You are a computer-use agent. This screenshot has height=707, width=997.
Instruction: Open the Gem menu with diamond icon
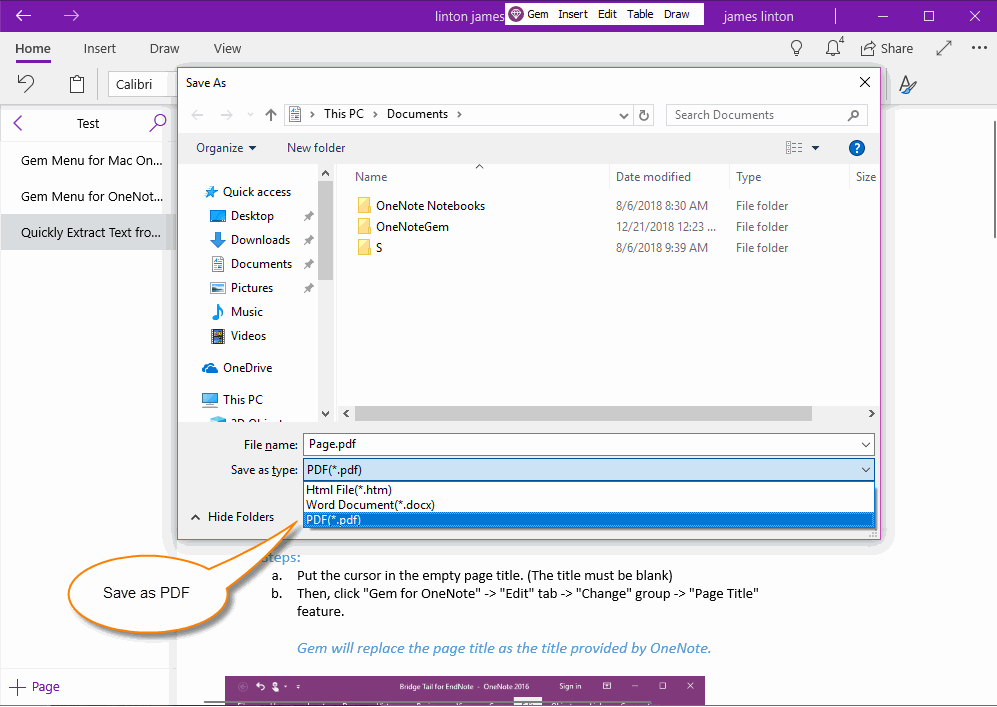coord(530,14)
